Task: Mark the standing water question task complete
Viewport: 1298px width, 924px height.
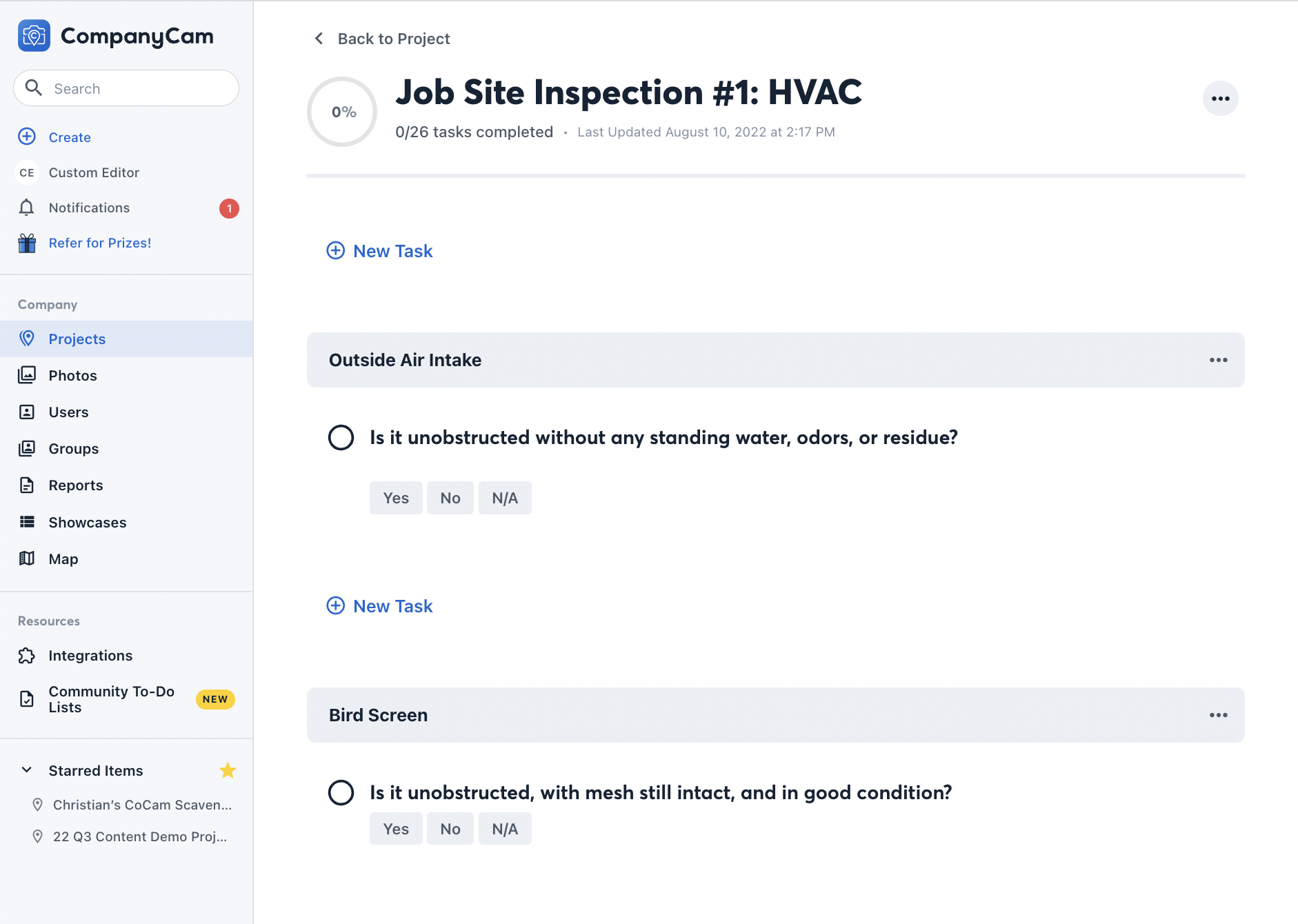Action: pos(341,437)
